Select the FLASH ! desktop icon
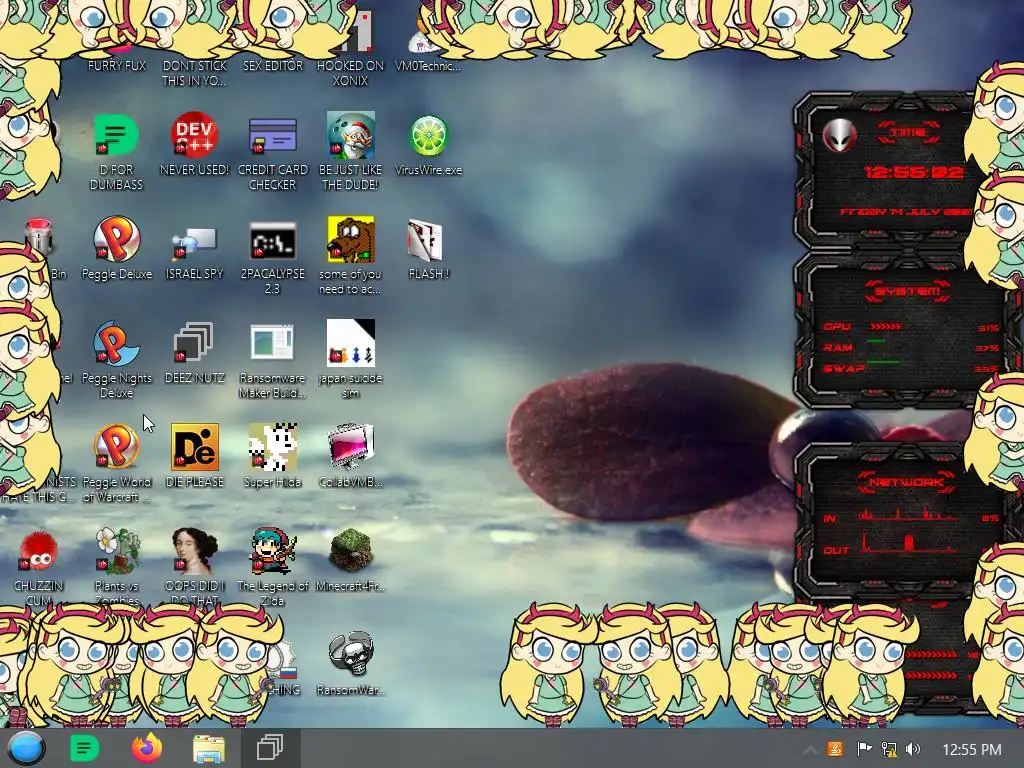 click(425, 240)
